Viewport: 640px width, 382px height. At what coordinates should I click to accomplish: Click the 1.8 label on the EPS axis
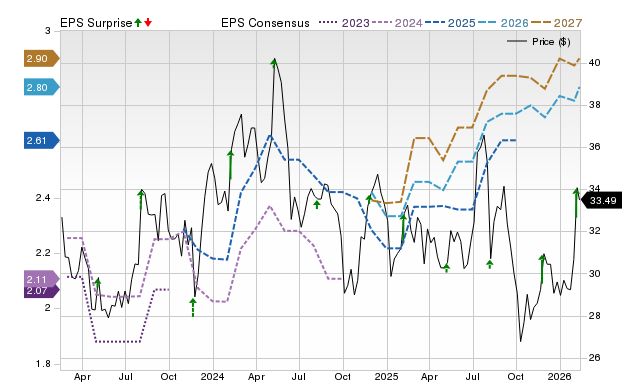(x=43, y=364)
